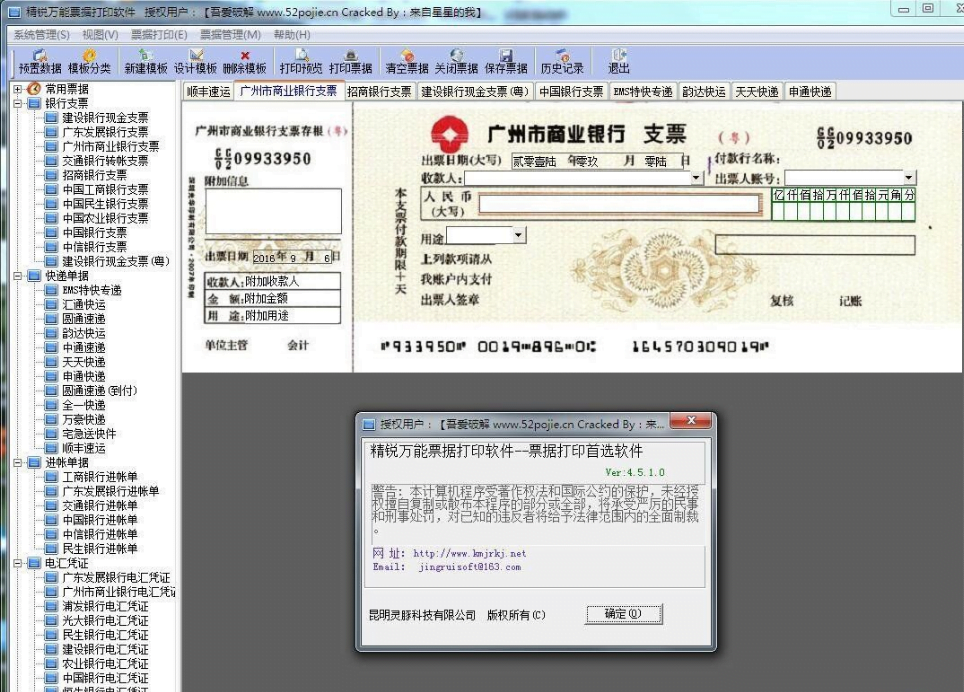The width and height of the screenshot is (964, 692).
Task: Select 中信银行支票 in tree
Action: tap(95, 247)
